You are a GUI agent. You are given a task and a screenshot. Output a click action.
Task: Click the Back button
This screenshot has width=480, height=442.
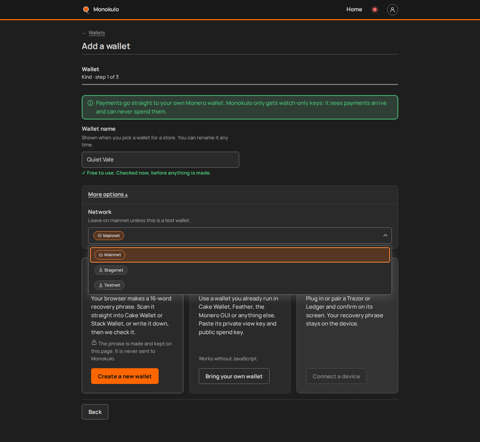tap(95, 412)
